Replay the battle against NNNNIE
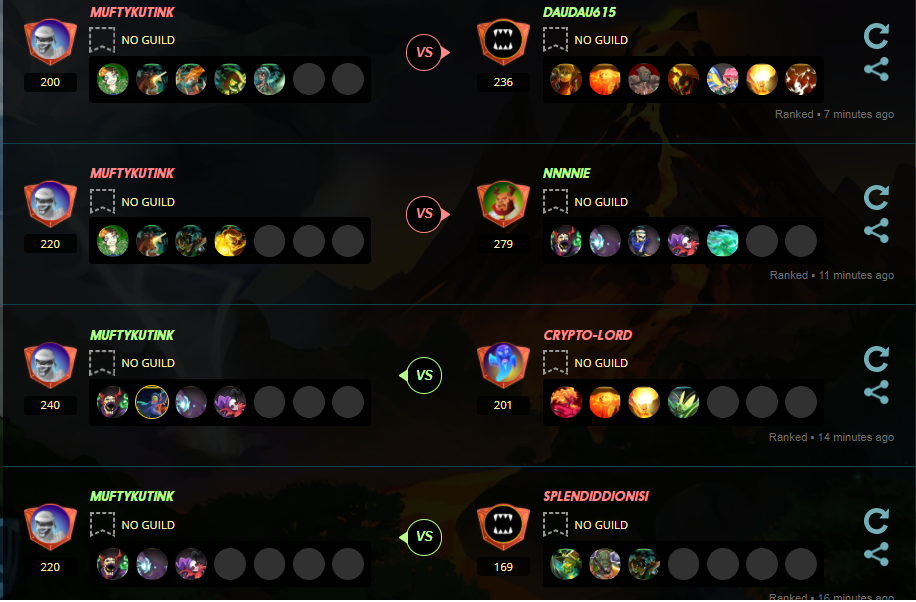The image size is (916, 602). [876, 198]
